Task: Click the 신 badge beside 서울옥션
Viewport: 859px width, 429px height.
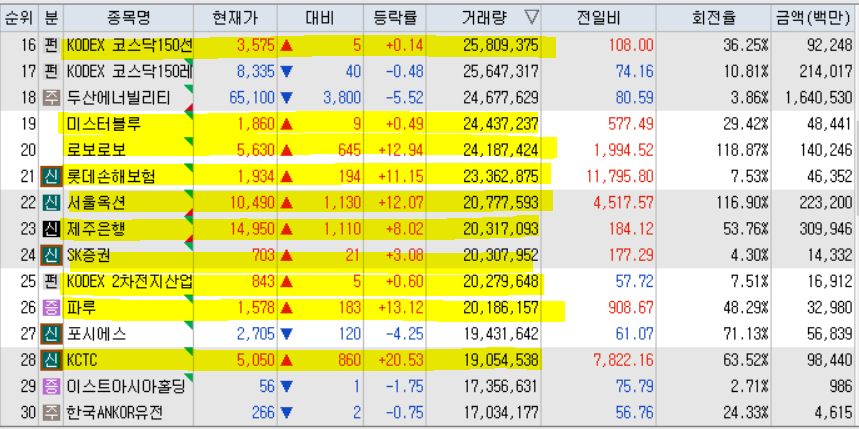Action: pyautogui.click(x=51, y=203)
